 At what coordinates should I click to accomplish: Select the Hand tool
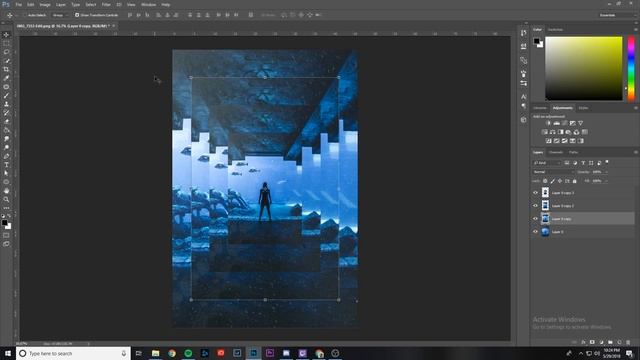[x=6, y=191]
